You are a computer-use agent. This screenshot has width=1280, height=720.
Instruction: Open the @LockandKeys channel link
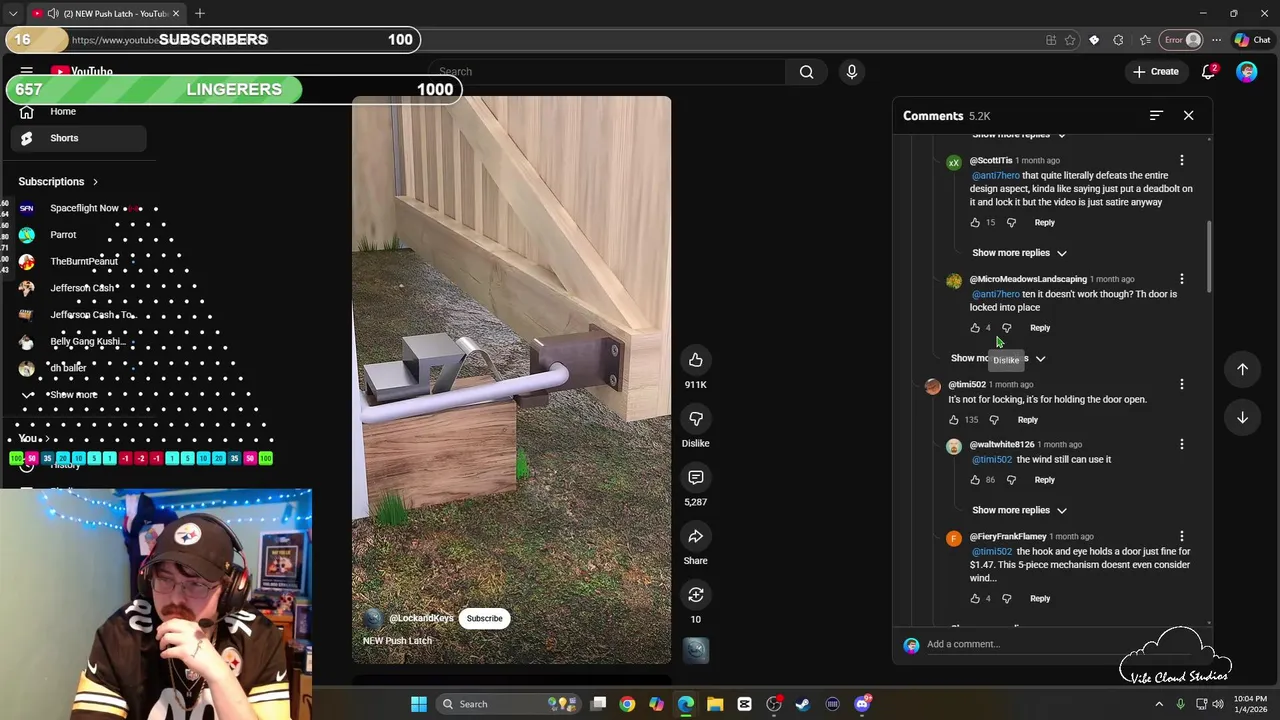pos(421,618)
